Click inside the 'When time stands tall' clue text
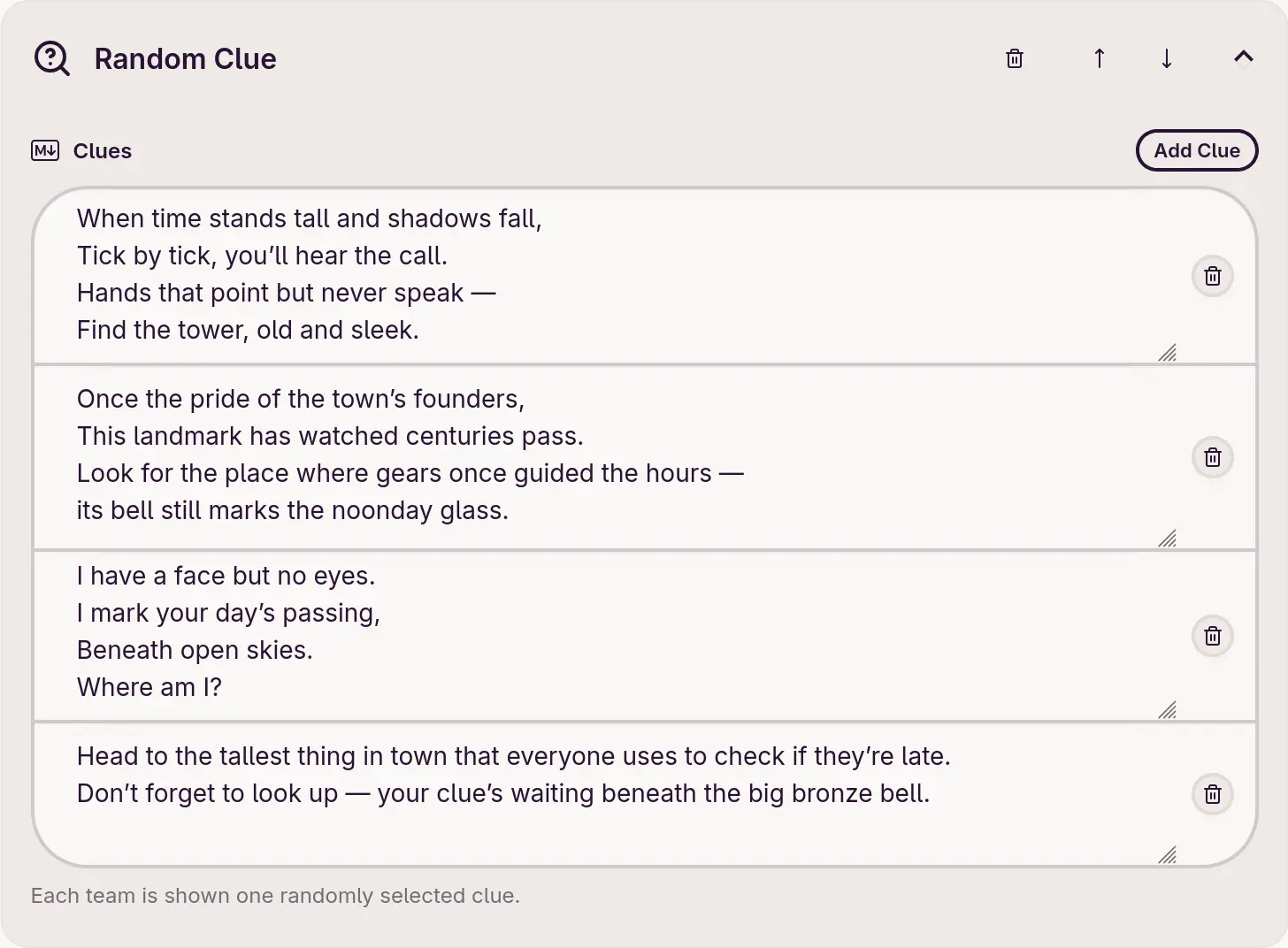The width and height of the screenshot is (1288, 948). (531, 274)
